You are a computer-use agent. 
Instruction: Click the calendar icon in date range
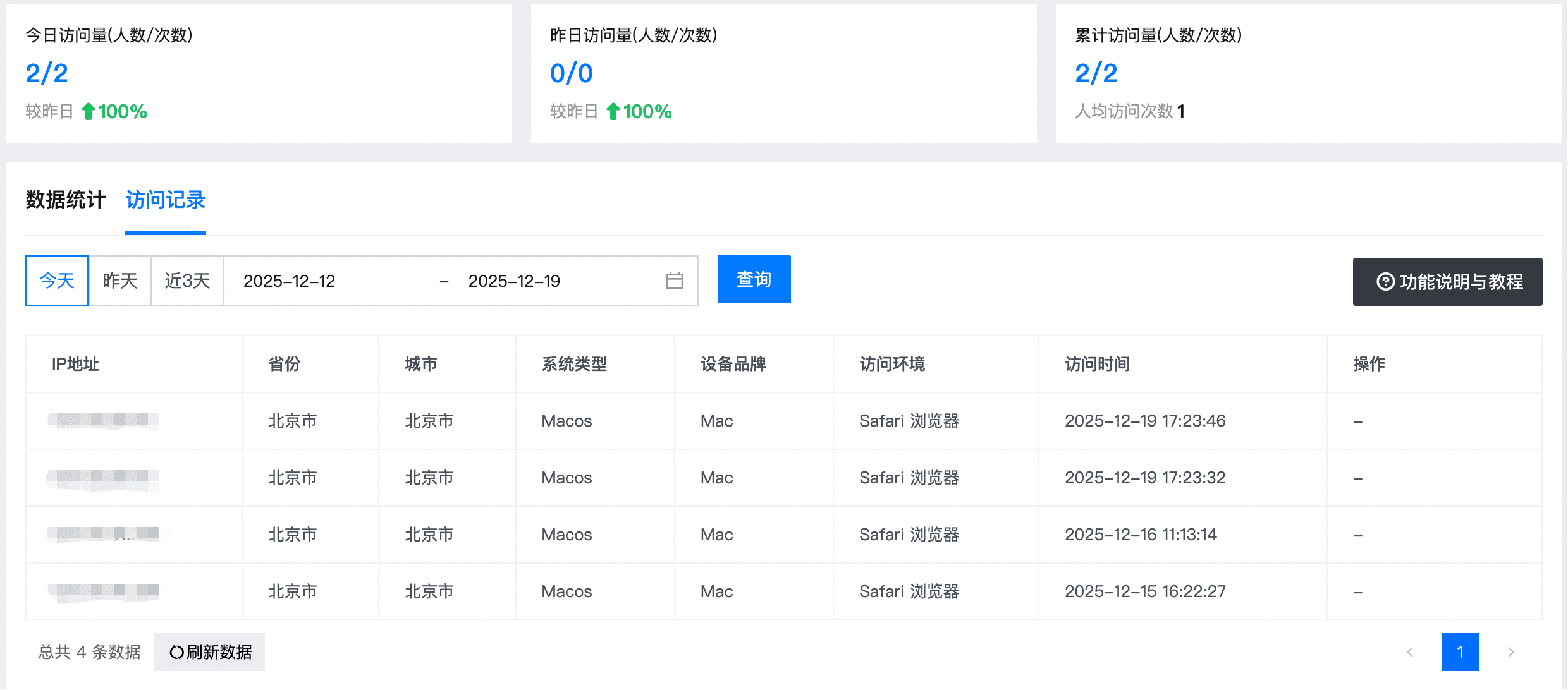(x=674, y=281)
